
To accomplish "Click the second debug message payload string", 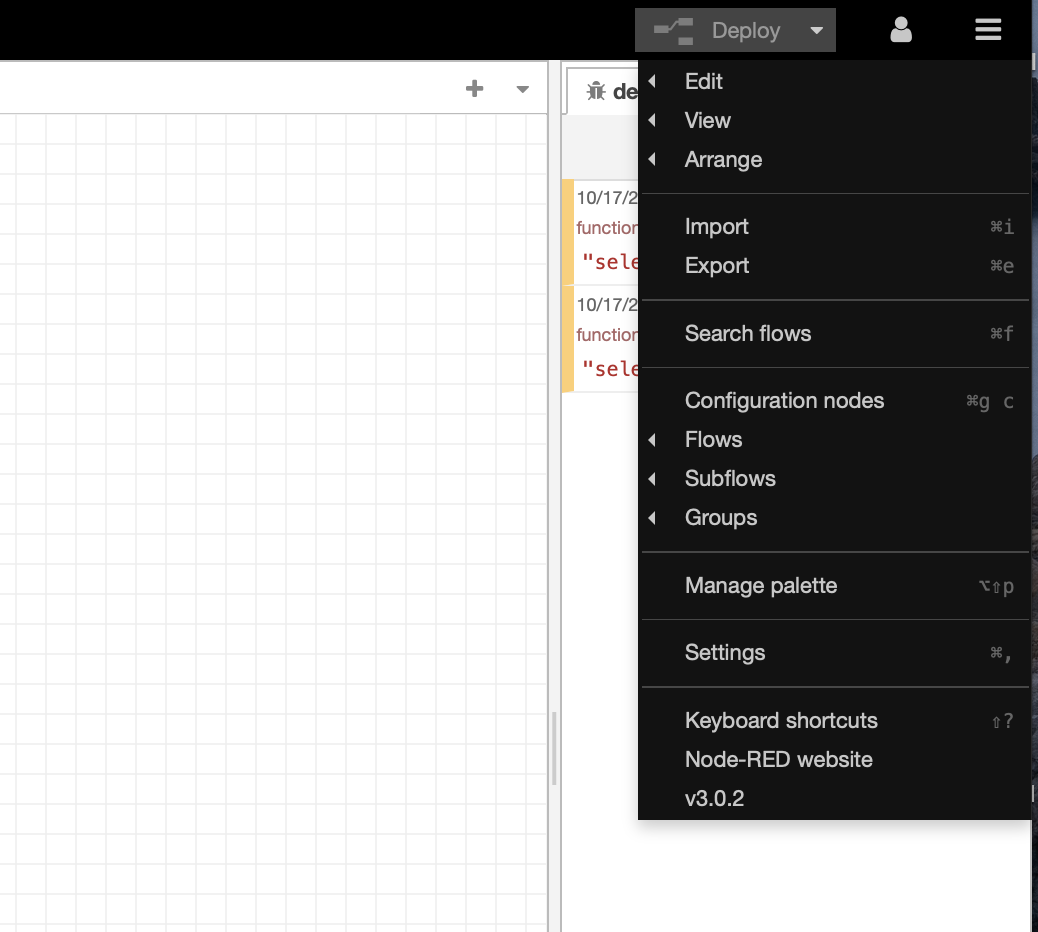I will click(x=610, y=369).
